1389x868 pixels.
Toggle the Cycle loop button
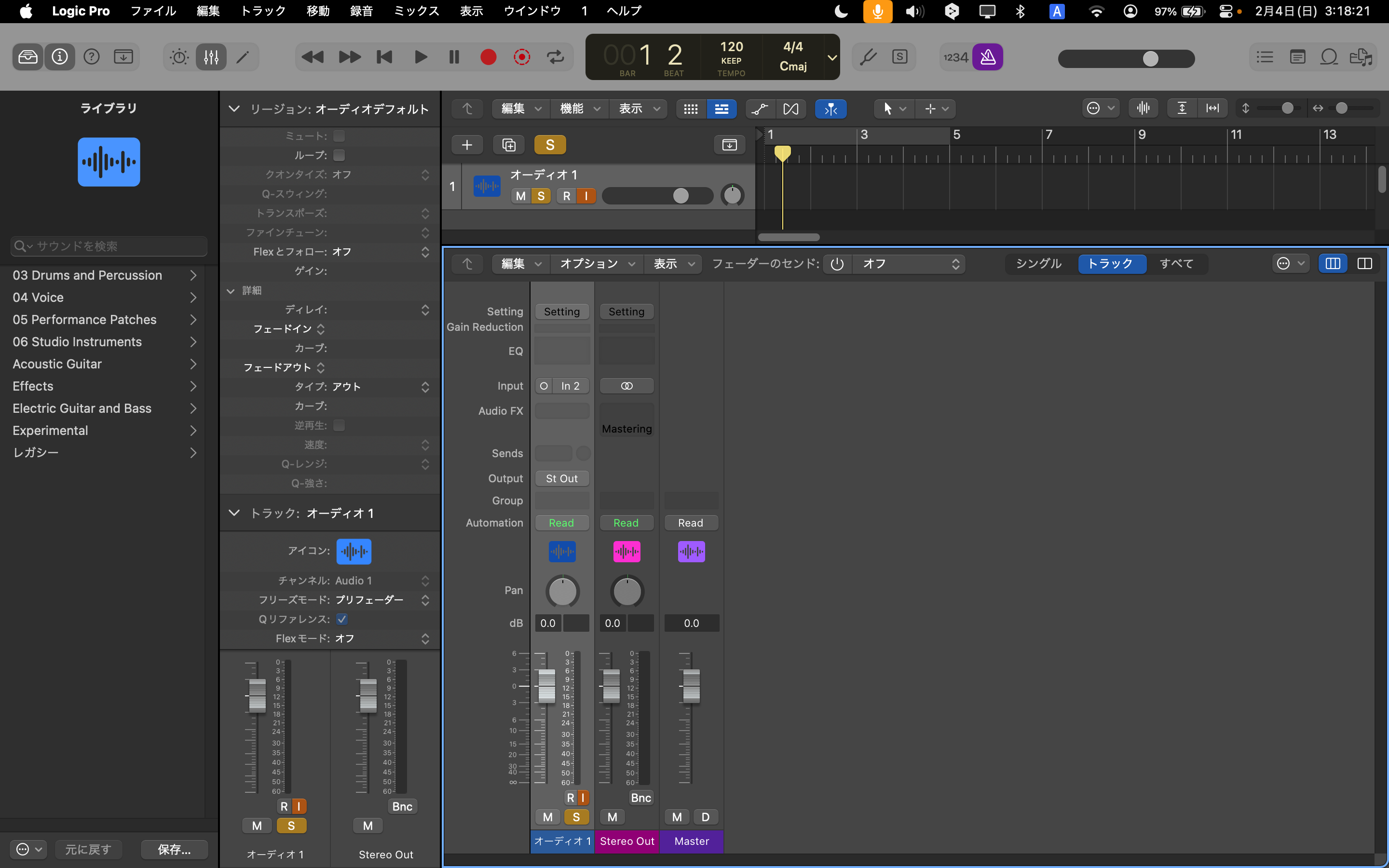pos(555,57)
